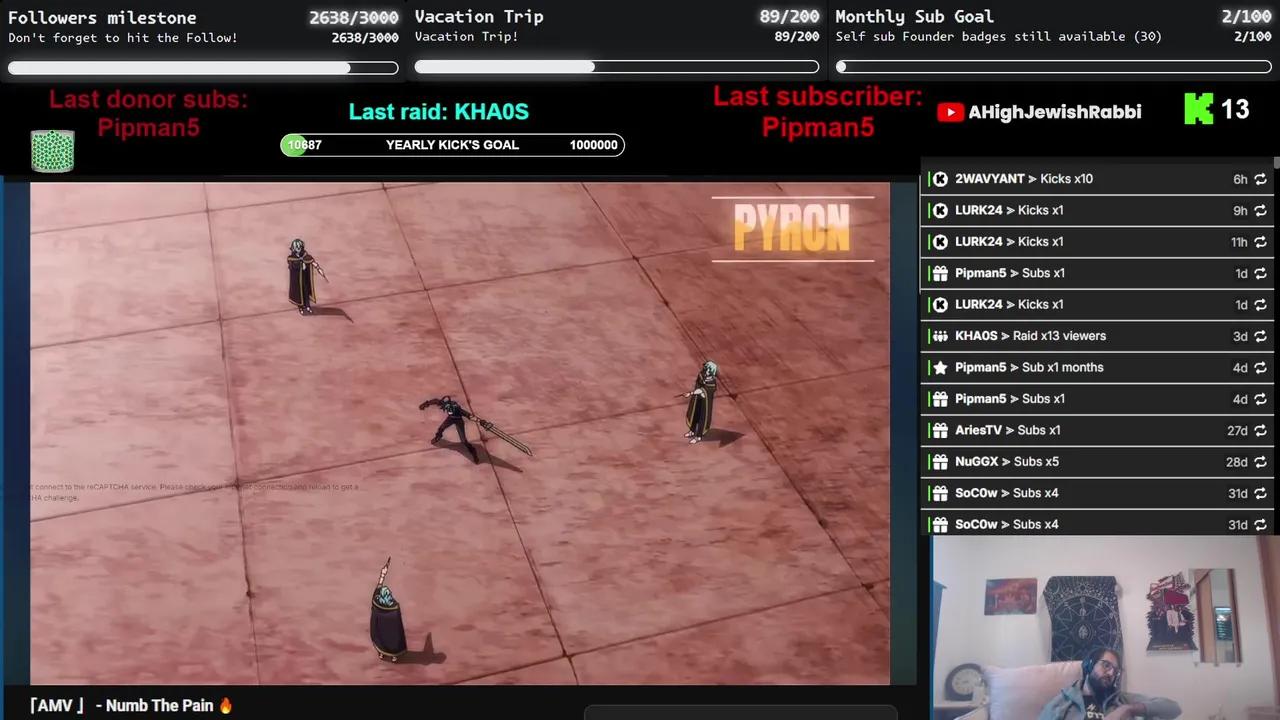
Task: Click the gift icon beside NuGGX
Action: coord(940,462)
